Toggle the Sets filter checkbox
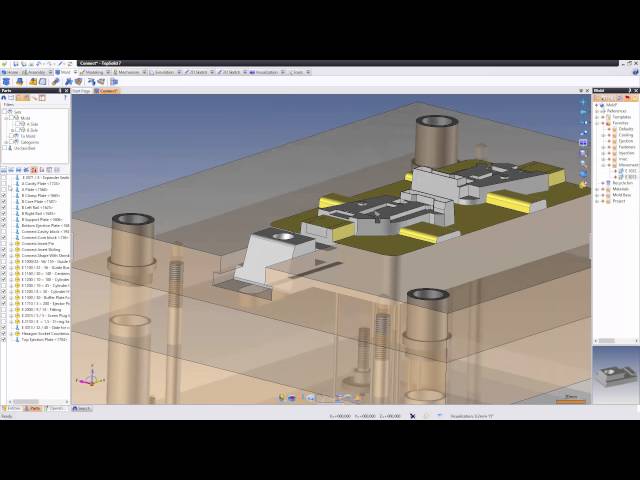This screenshot has height=480, width=640. 4,112
